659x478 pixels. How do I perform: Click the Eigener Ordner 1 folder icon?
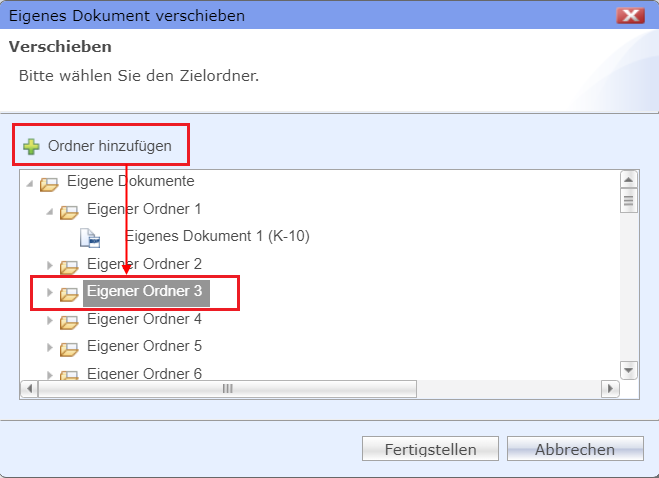[69, 212]
